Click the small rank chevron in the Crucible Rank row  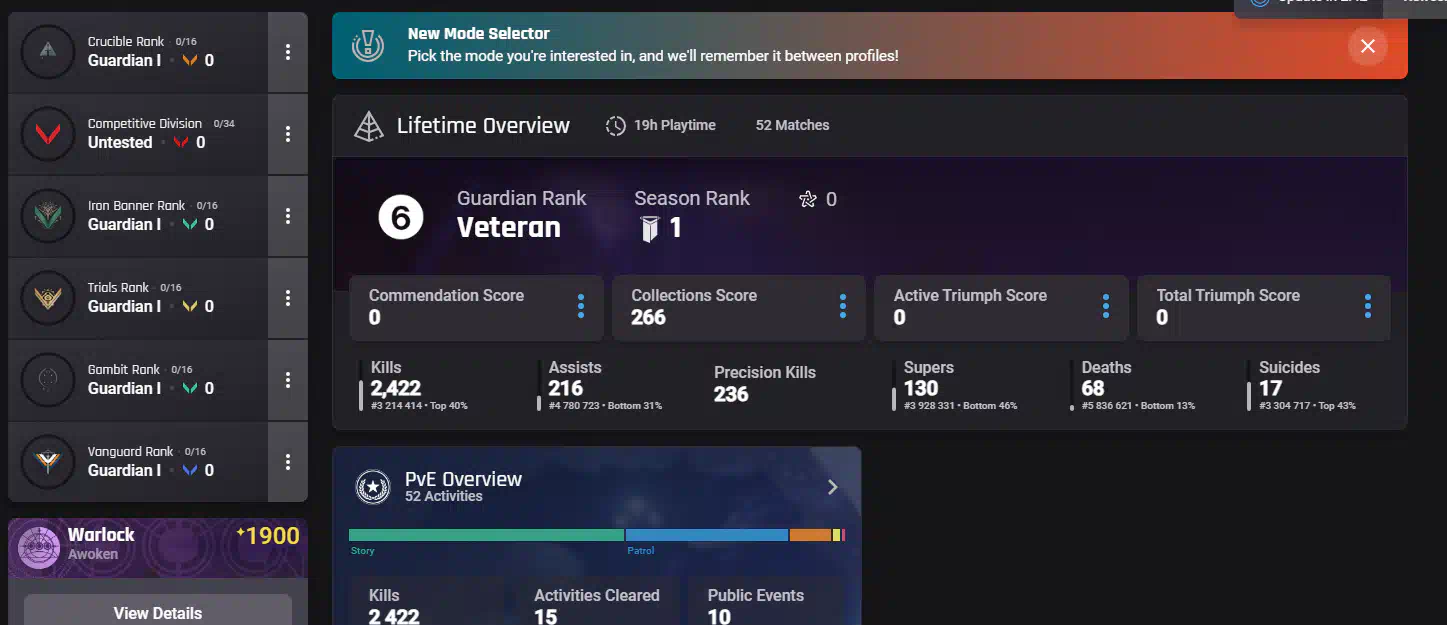tap(190, 60)
